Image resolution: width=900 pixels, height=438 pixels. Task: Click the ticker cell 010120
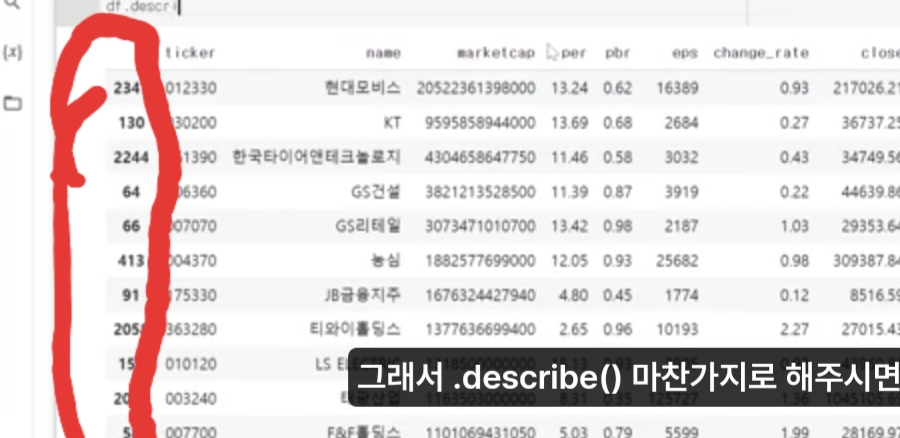pyautogui.click(x=190, y=364)
